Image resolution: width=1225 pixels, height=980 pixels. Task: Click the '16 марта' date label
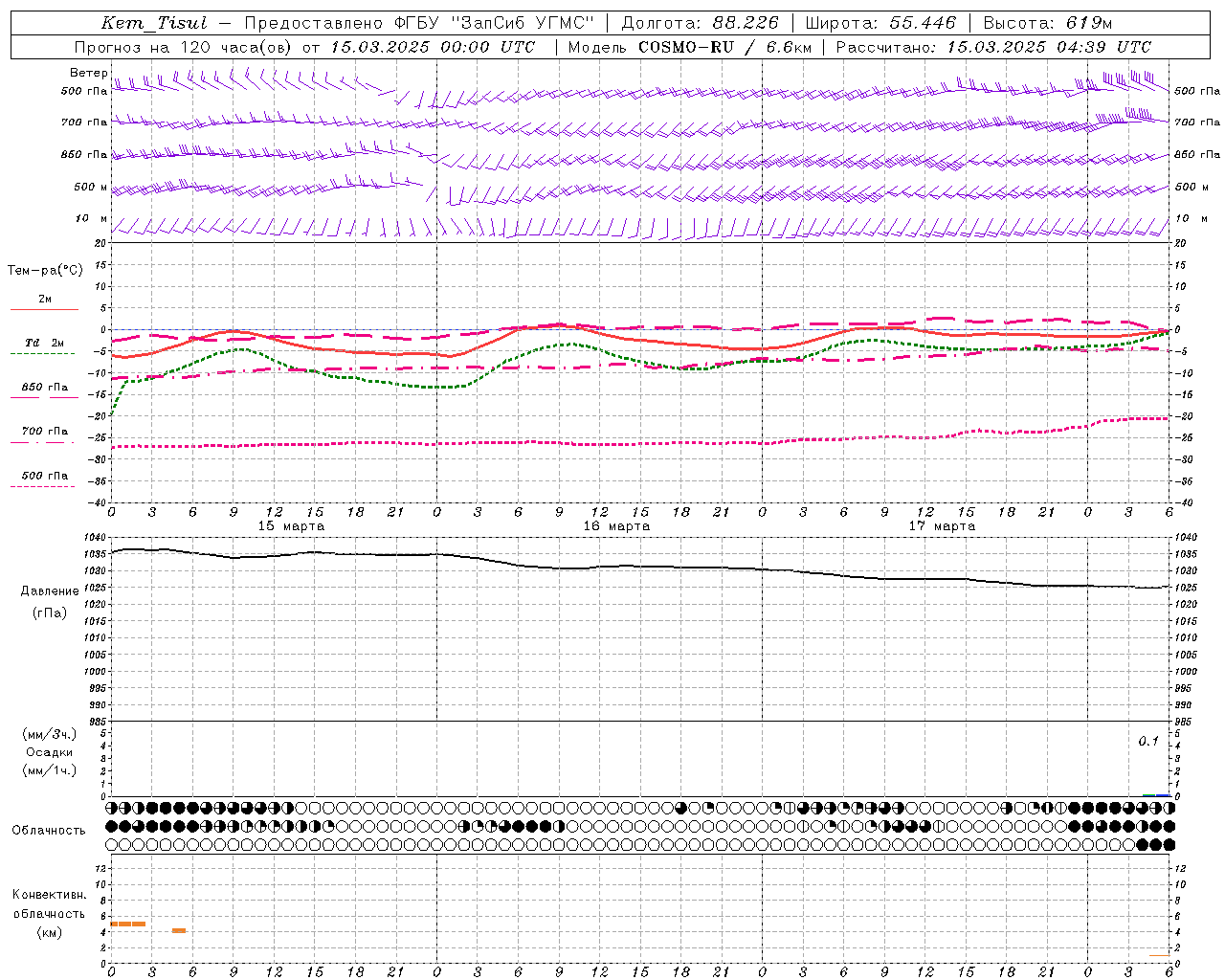[x=616, y=526]
